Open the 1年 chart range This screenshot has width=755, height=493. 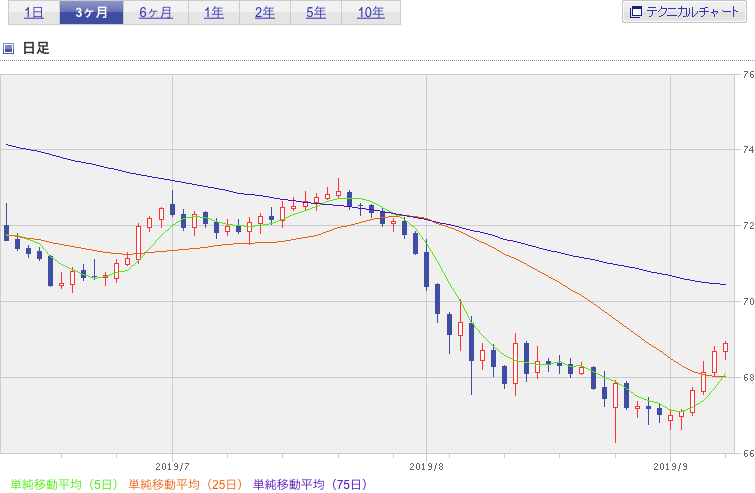pos(214,13)
